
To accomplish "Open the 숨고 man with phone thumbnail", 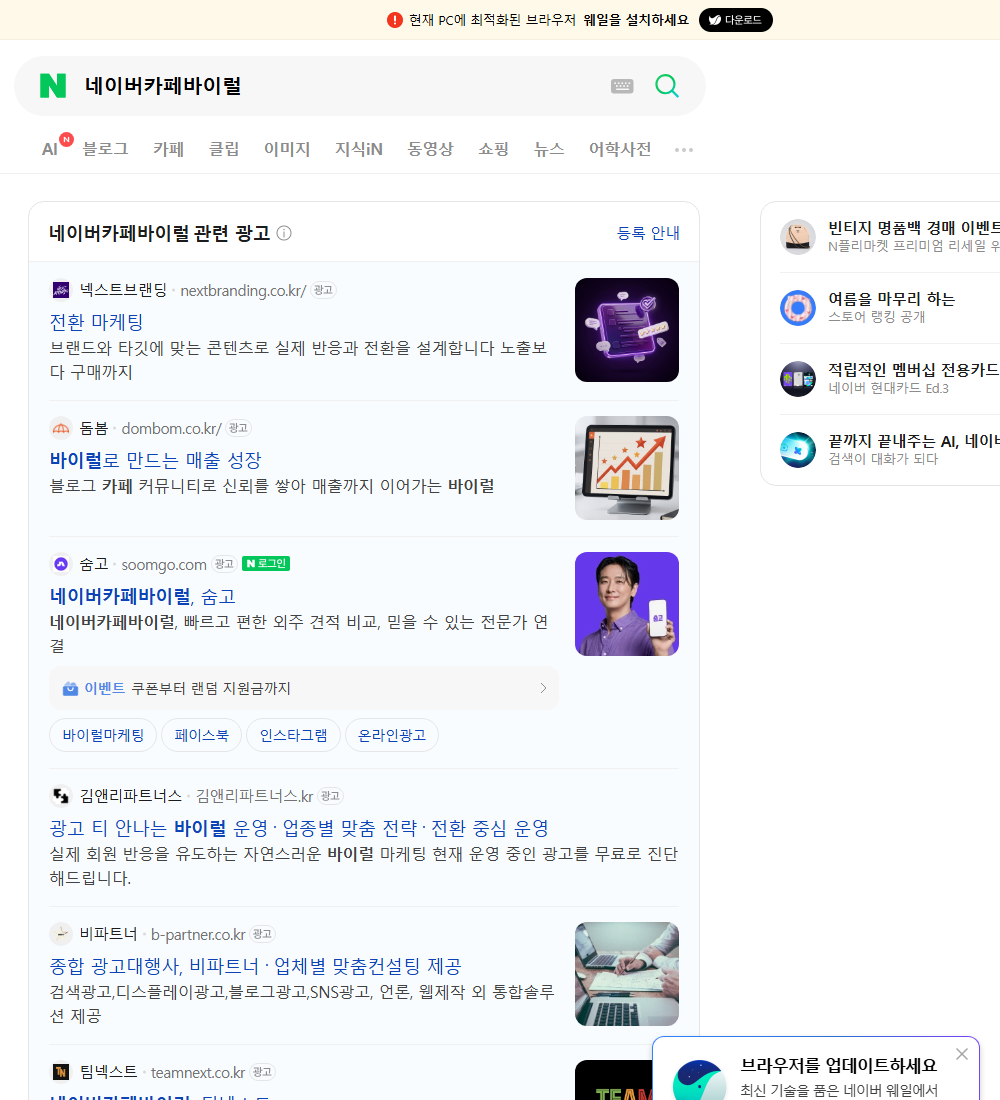I will click(x=627, y=604).
